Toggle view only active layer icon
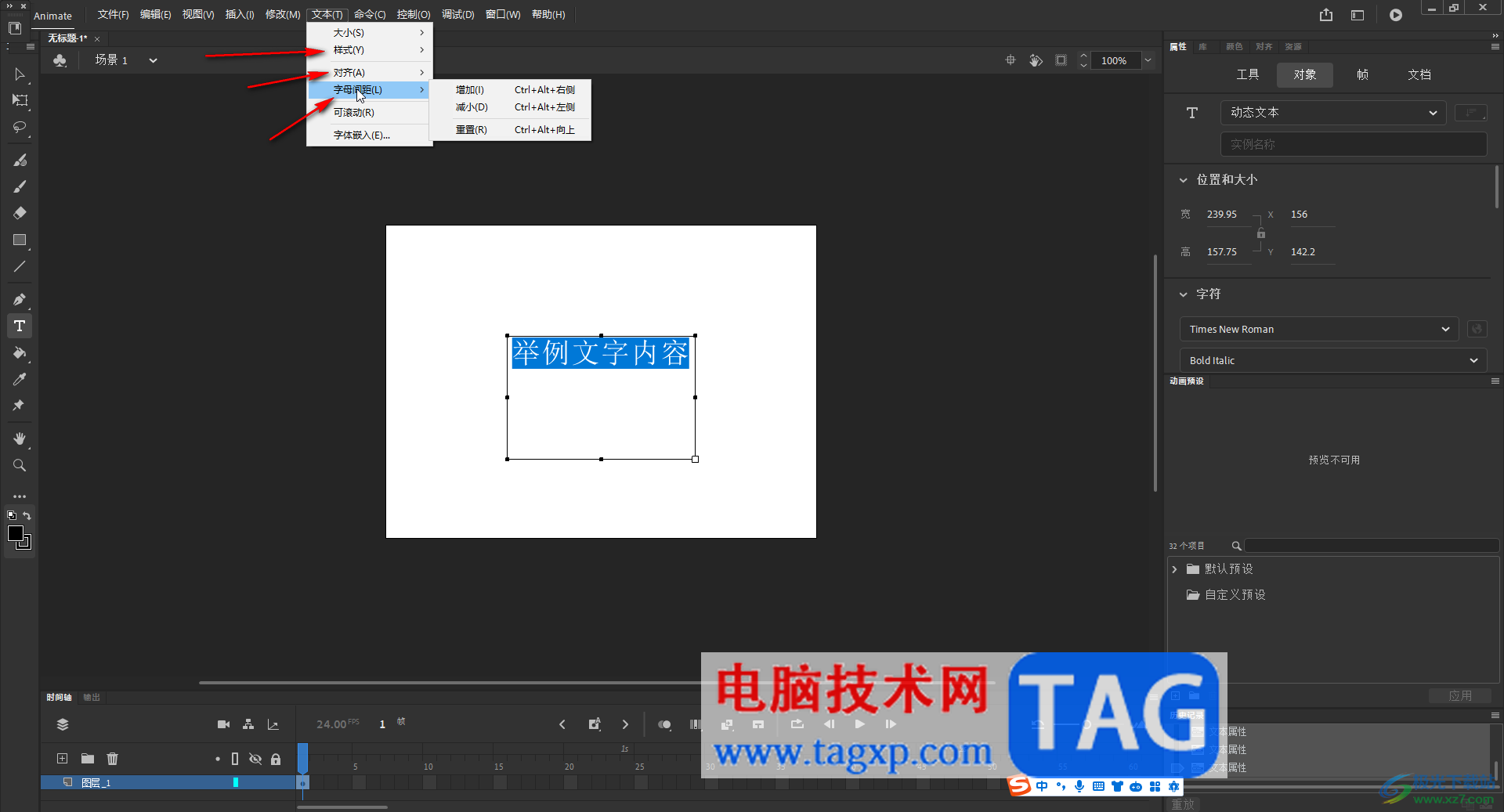Image resolution: width=1504 pixels, height=812 pixels. pos(63,724)
